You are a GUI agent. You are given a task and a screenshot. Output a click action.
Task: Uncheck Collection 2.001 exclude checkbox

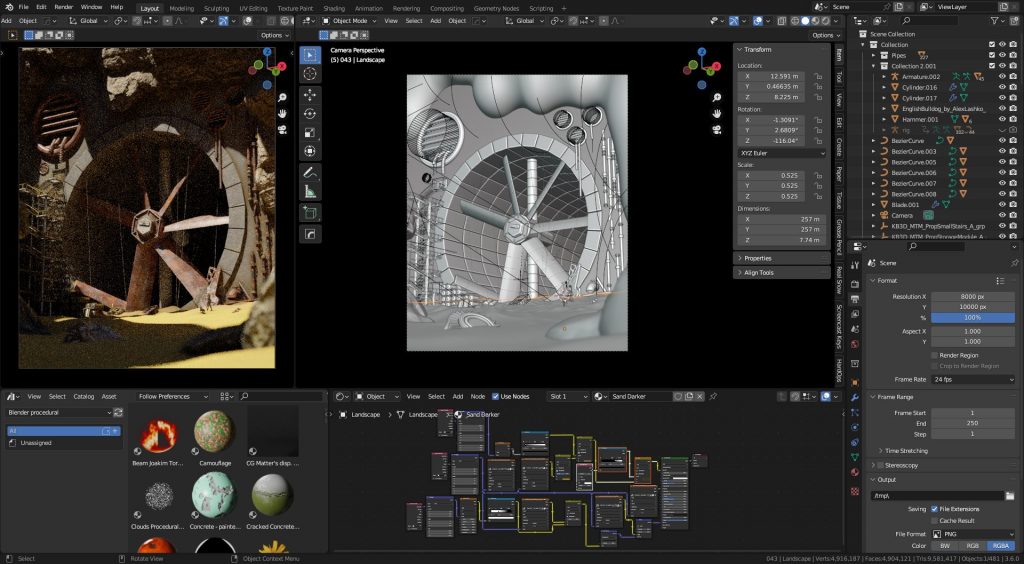coord(991,66)
